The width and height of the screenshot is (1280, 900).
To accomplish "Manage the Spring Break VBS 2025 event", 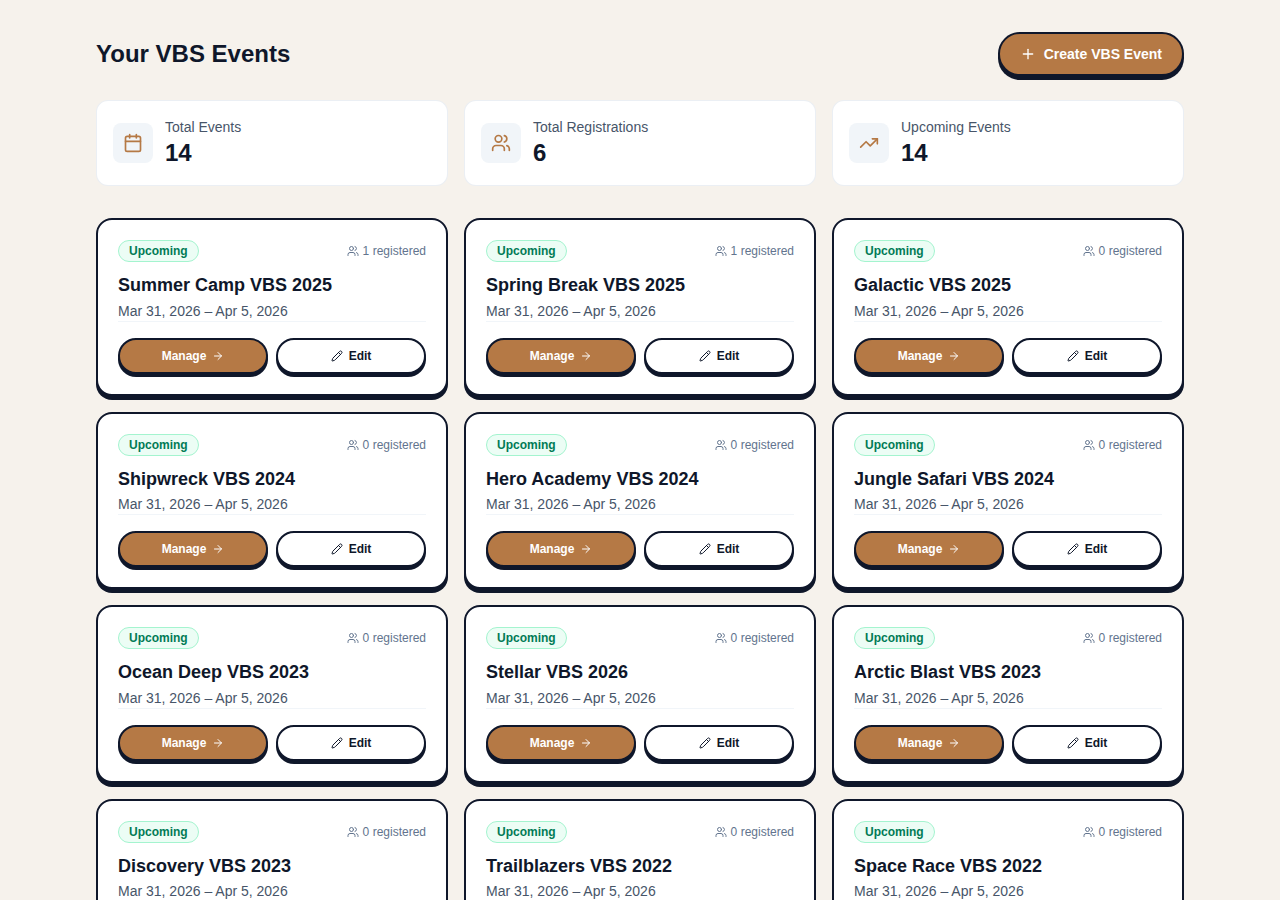I will coord(560,356).
